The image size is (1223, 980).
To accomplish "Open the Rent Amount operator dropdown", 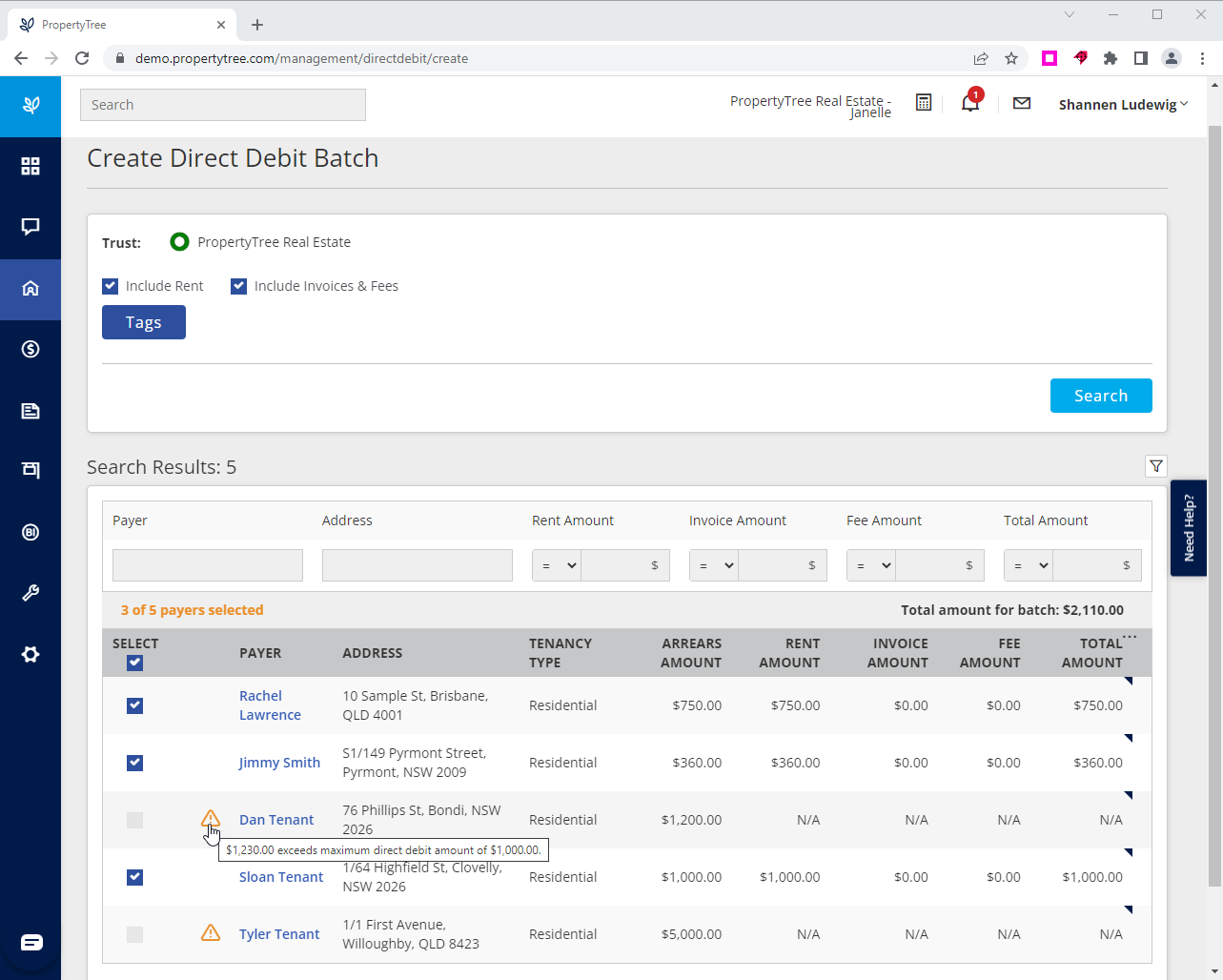I will [557, 565].
